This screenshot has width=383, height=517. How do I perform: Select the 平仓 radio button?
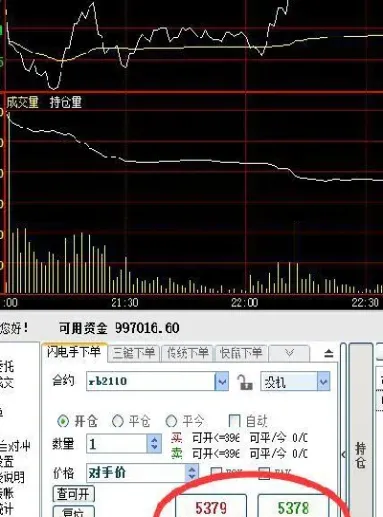point(117,421)
